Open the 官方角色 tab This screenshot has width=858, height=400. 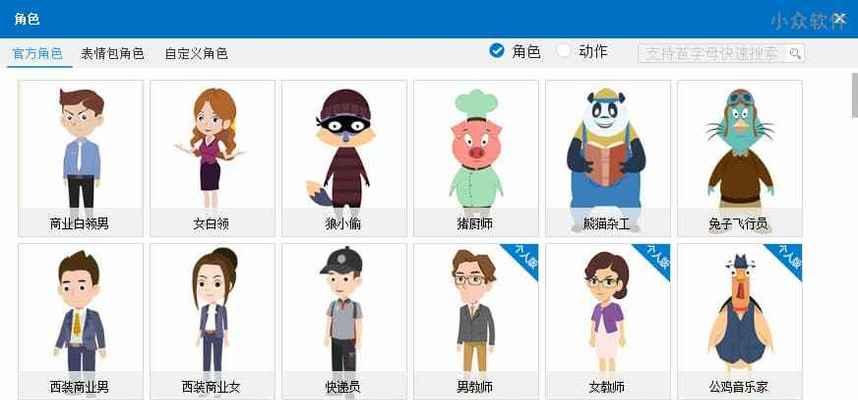tap(37, 54)
